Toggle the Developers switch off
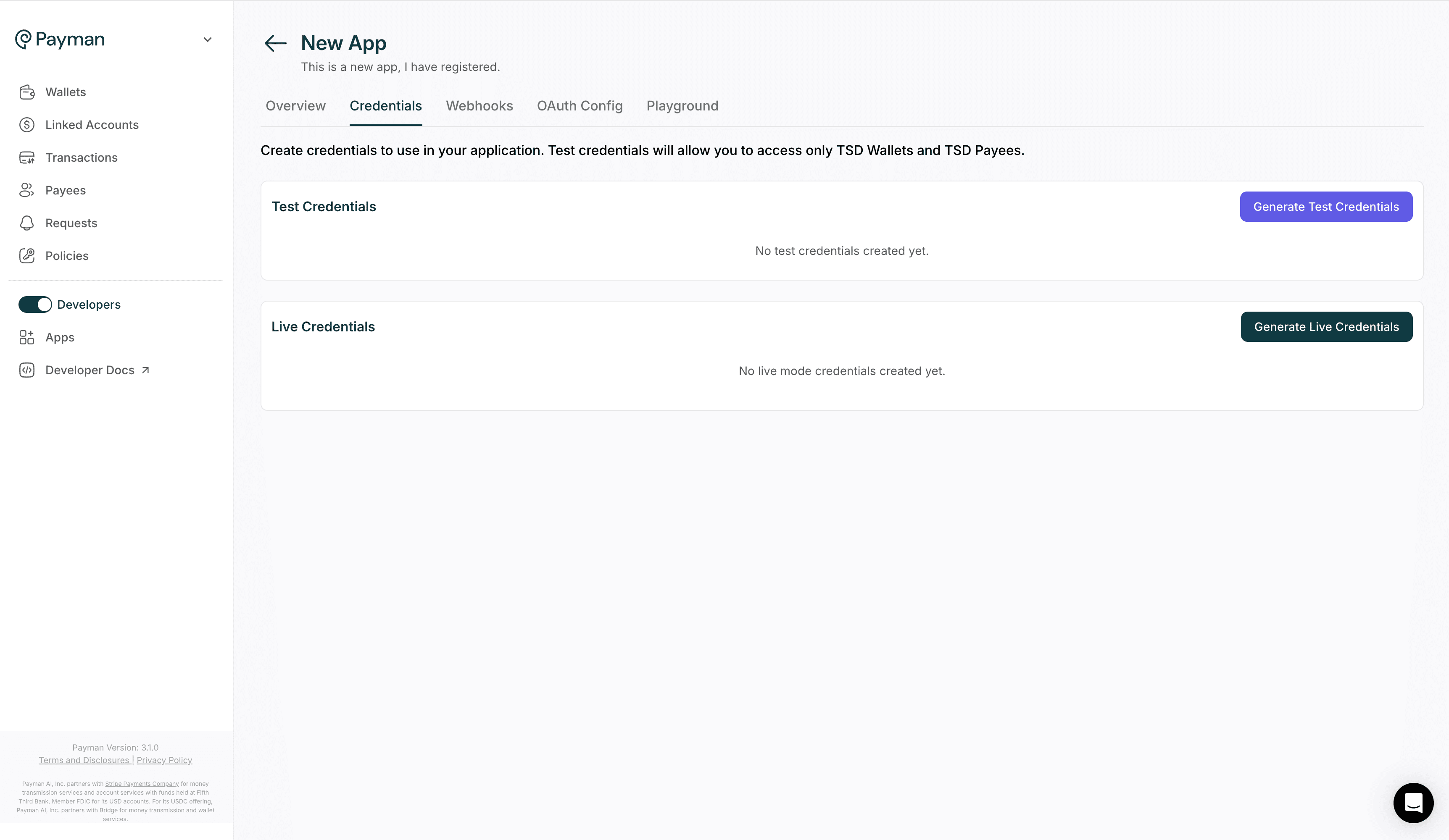This screenshot has width=1449, height=840. tap(35, 304)
